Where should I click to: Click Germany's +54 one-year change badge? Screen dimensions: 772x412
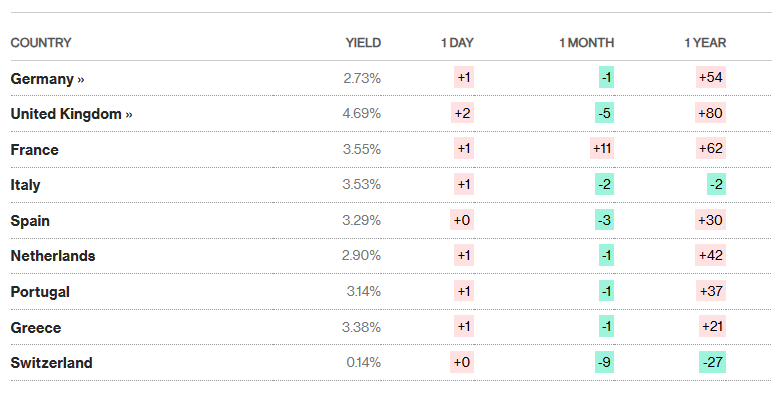point(711,78)
